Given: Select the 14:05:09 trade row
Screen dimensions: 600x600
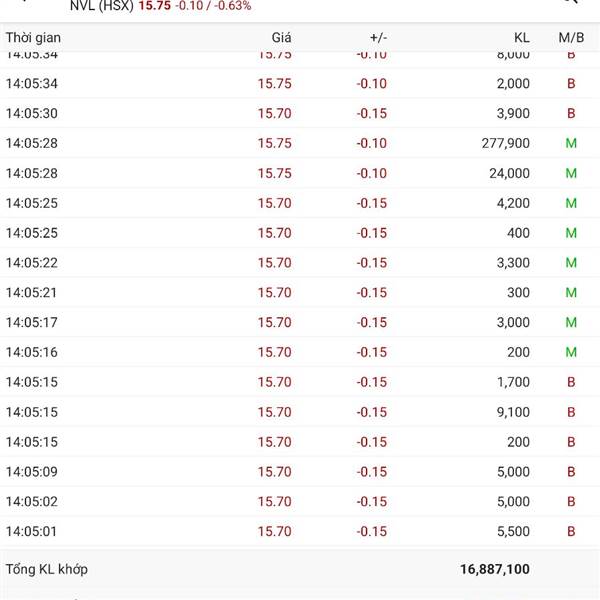Looking at the screenshot, I should [x=300, y=472].
